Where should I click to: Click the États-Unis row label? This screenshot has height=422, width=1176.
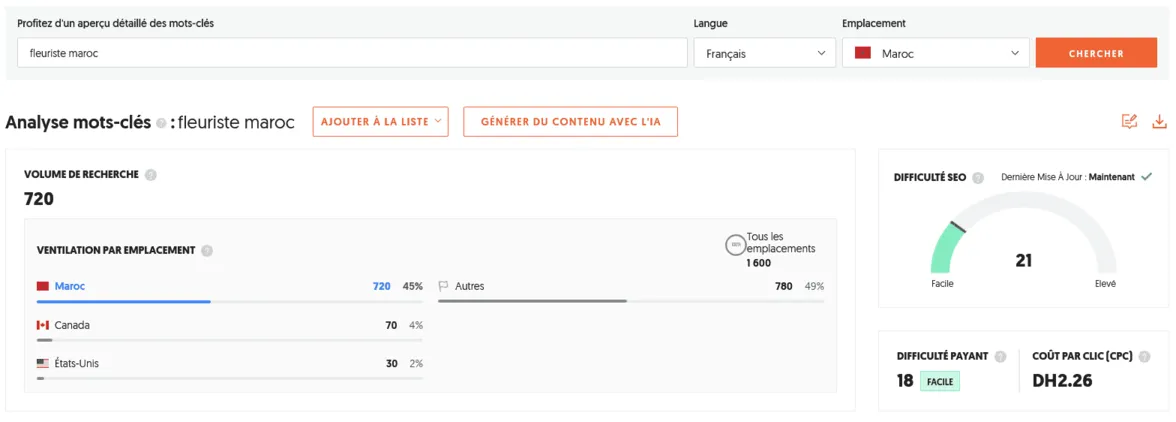click(x=76, y=364)
